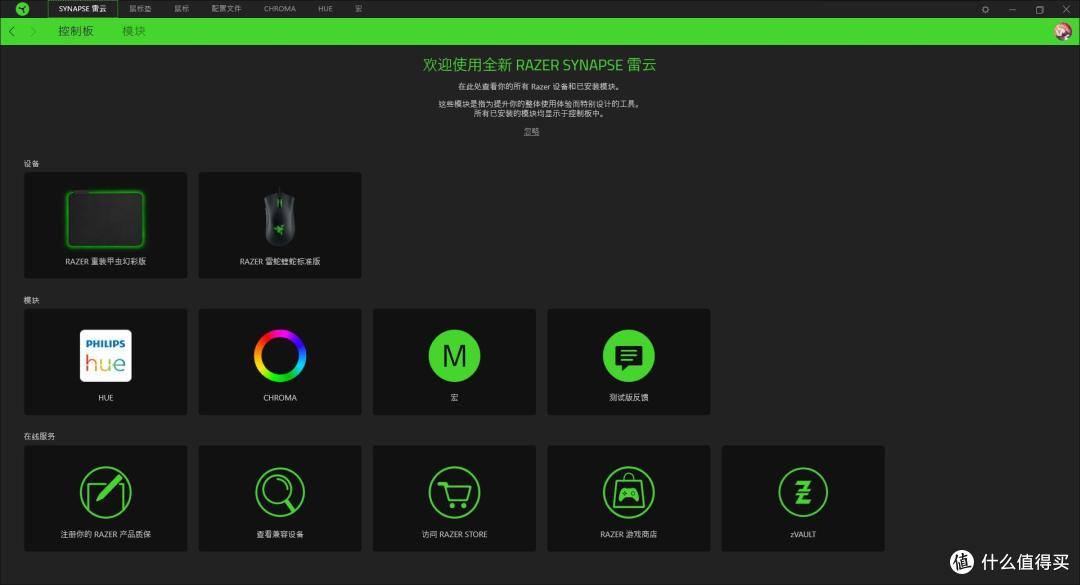Switch to the 鼠标垫 tab
This screenshot has width=1080, height=585.
pyautogui.click(x=140, y=9)
